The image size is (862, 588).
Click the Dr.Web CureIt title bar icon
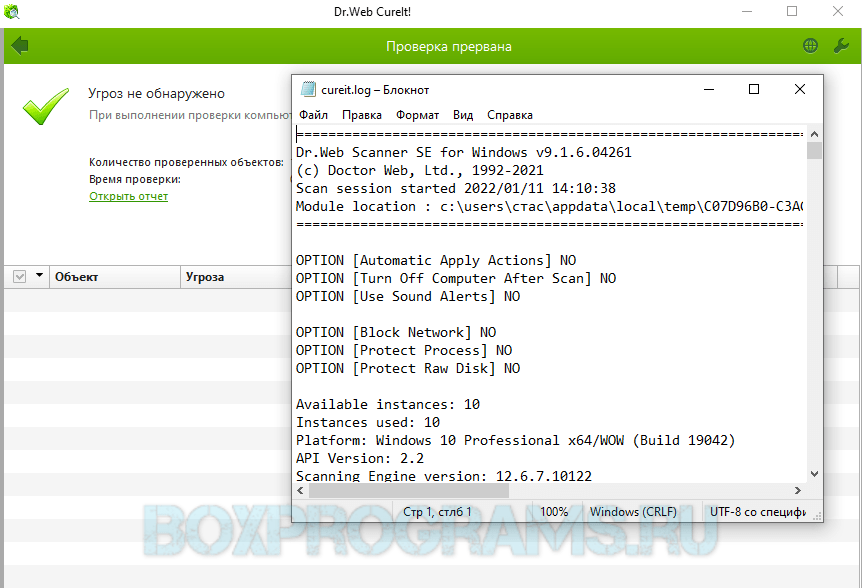[13, 12]
